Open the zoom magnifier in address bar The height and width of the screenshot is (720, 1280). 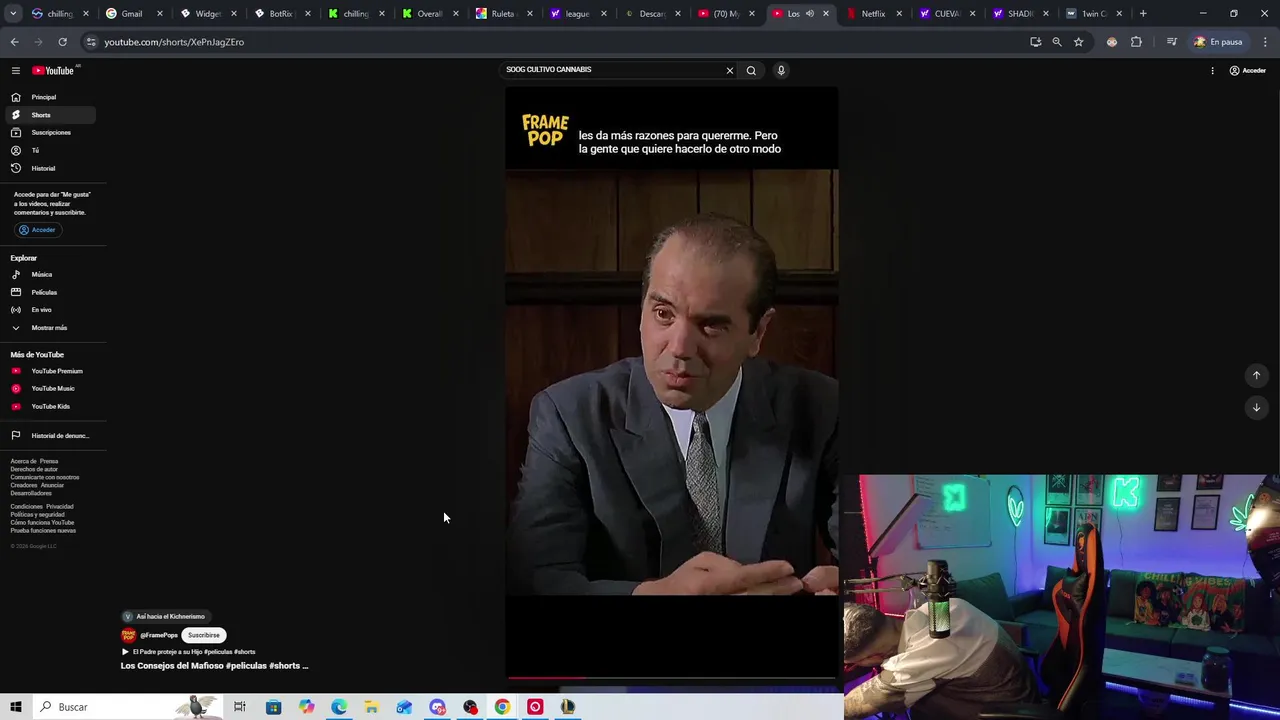(1056, 42)
